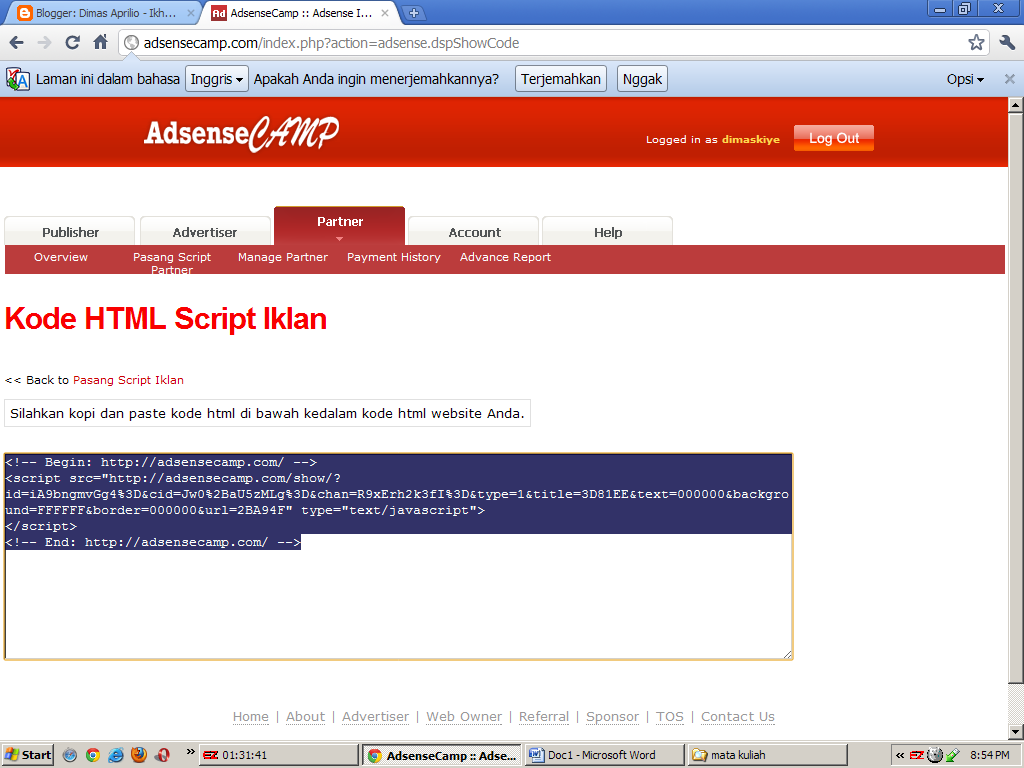Launch Firefox from quick launch

point(138,755)
